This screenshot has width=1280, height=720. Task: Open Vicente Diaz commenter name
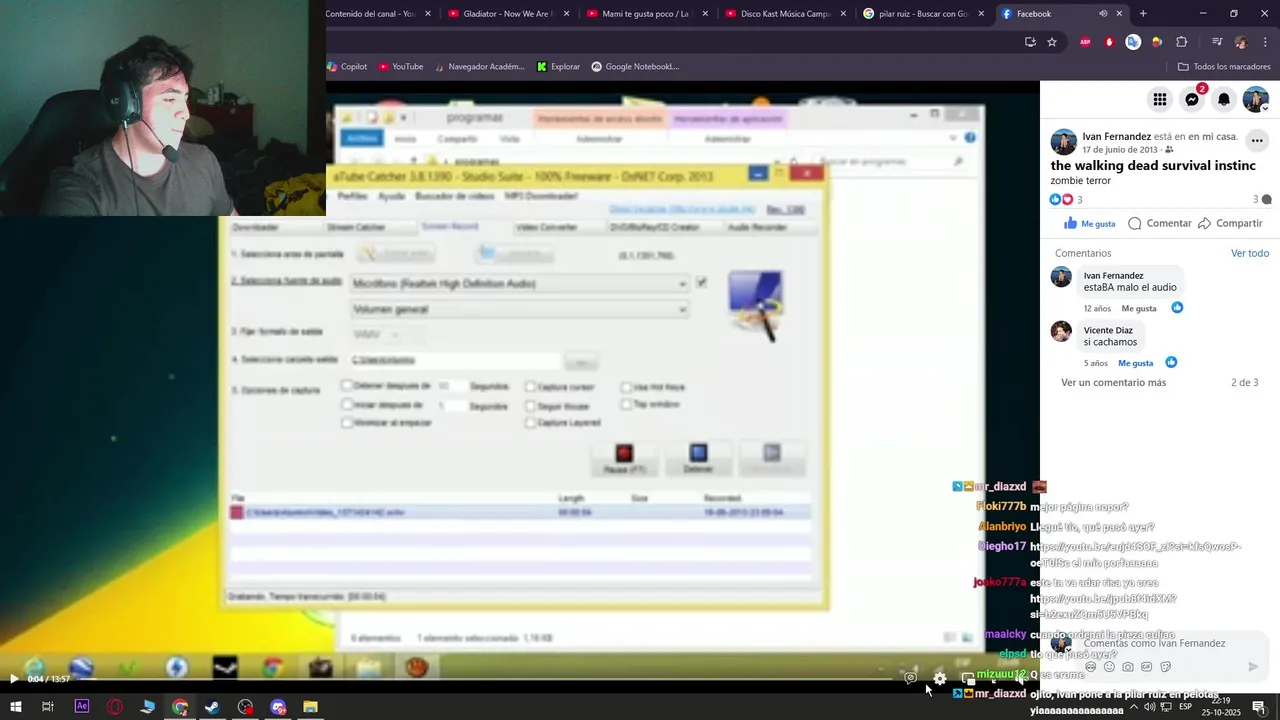pos(1108,330)
